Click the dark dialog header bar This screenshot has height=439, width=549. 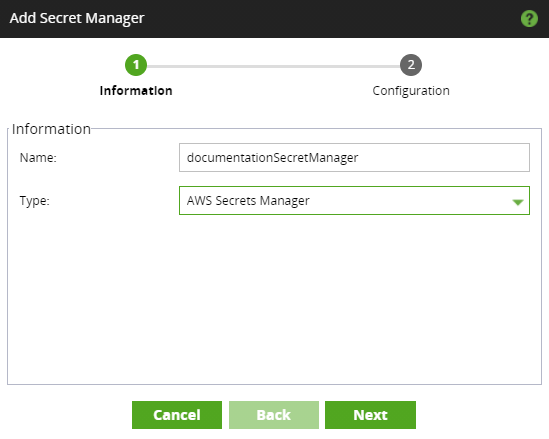point(274,19)
